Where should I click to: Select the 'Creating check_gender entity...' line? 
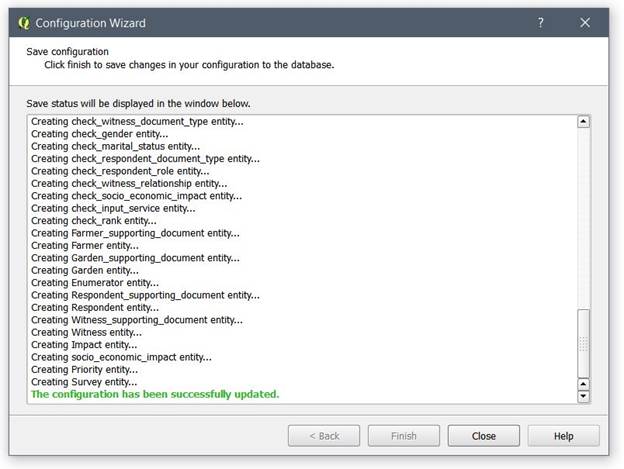click(x=99, y=134)
